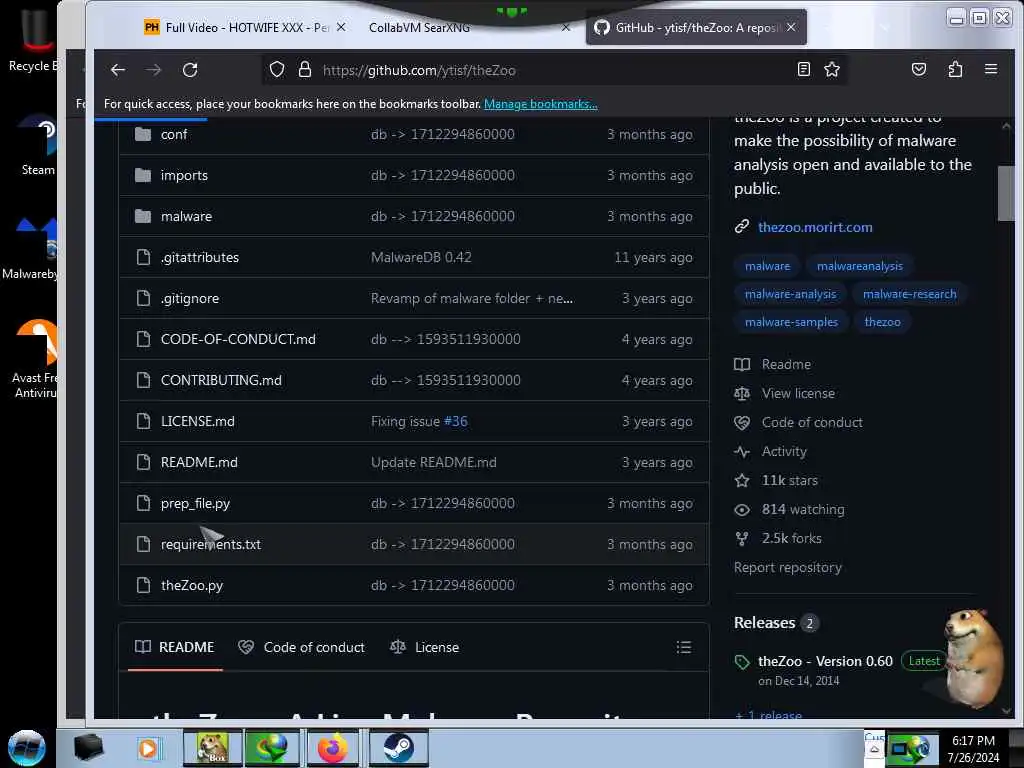Open the Sandboxie hamster taskbar icon
The width and height of the screenshot is (1024, 768).
tap(212, 748)
